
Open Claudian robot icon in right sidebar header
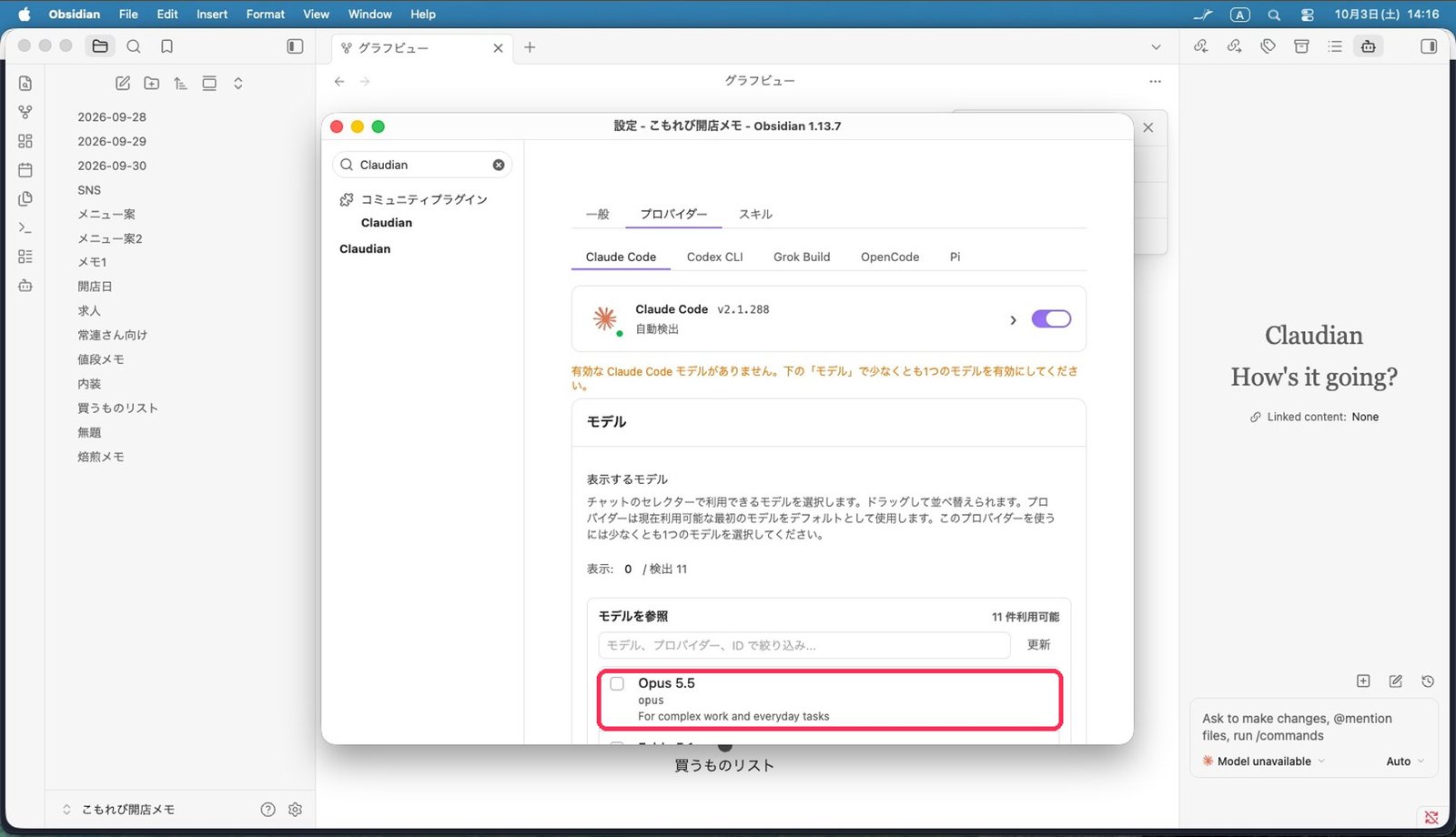tap(1368, 46)
